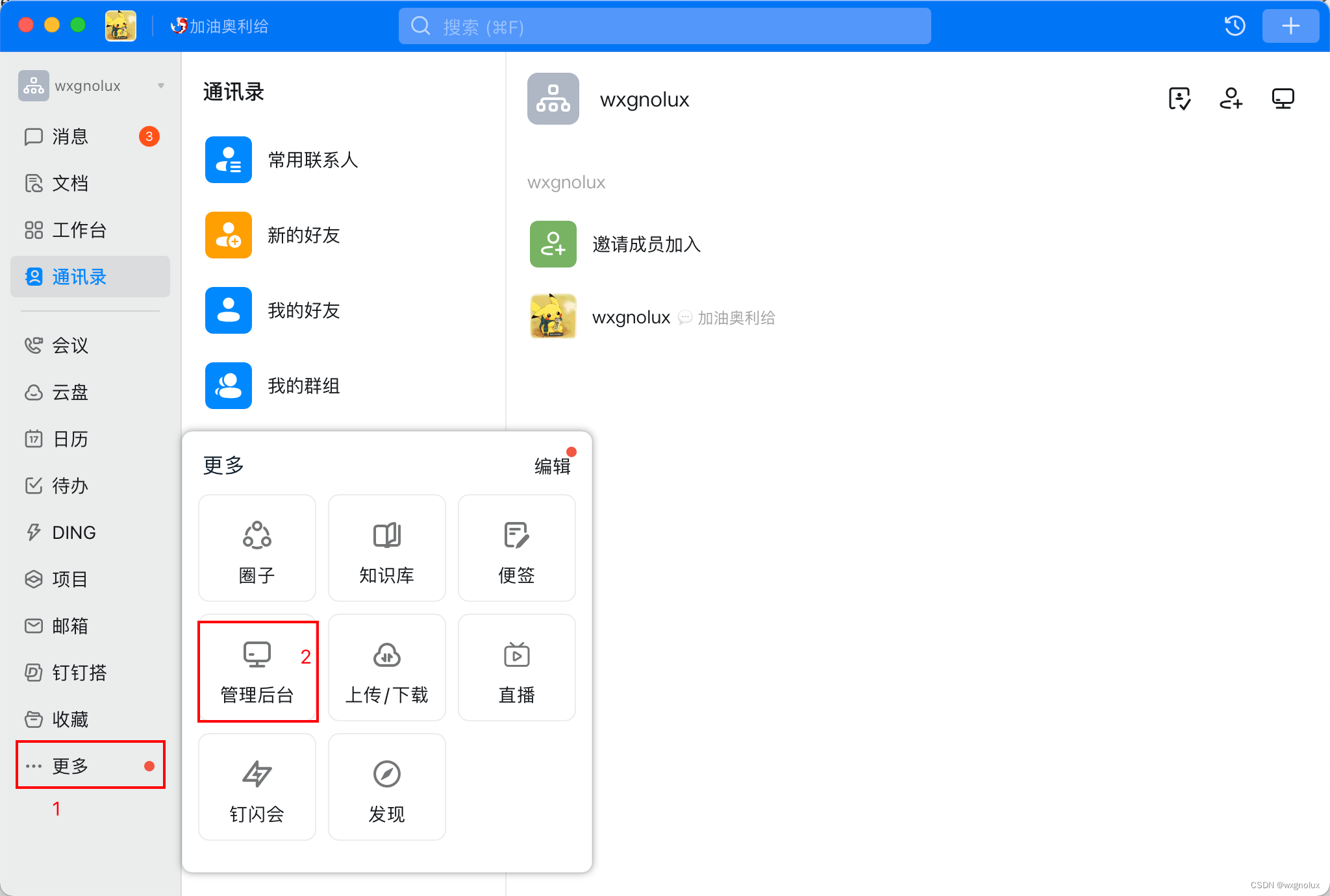Open 常用联系人 frequent contacts
The image size is (1330, 896).
pos(313,160)
